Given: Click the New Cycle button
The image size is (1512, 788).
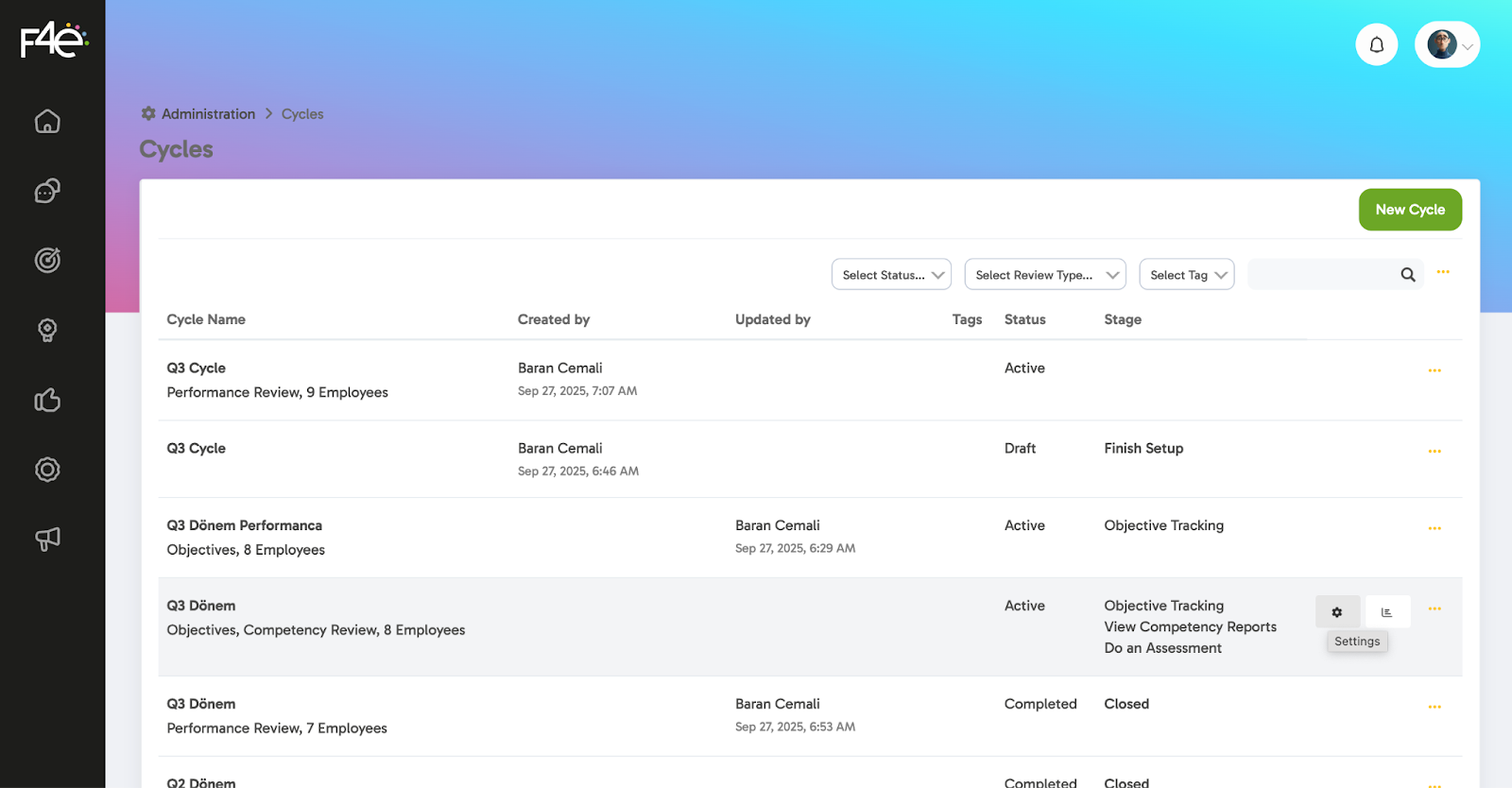Looking at the screenshot, I should [1409, 210].
